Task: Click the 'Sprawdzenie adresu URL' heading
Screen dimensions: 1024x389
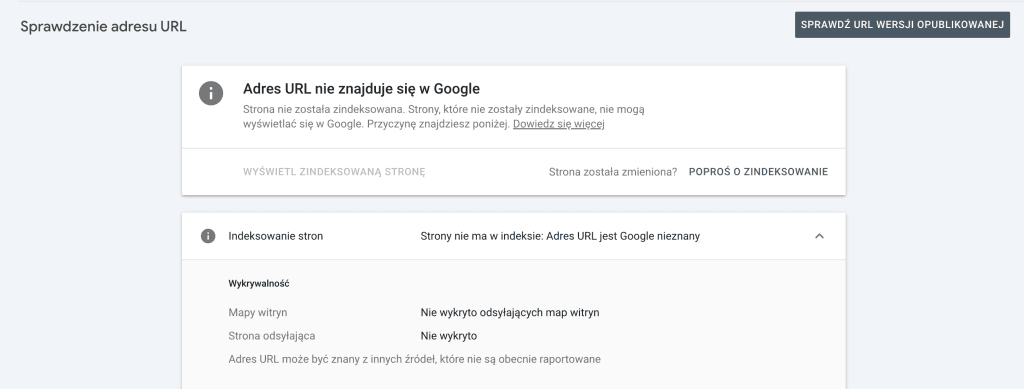Action: tap(103, 27)
